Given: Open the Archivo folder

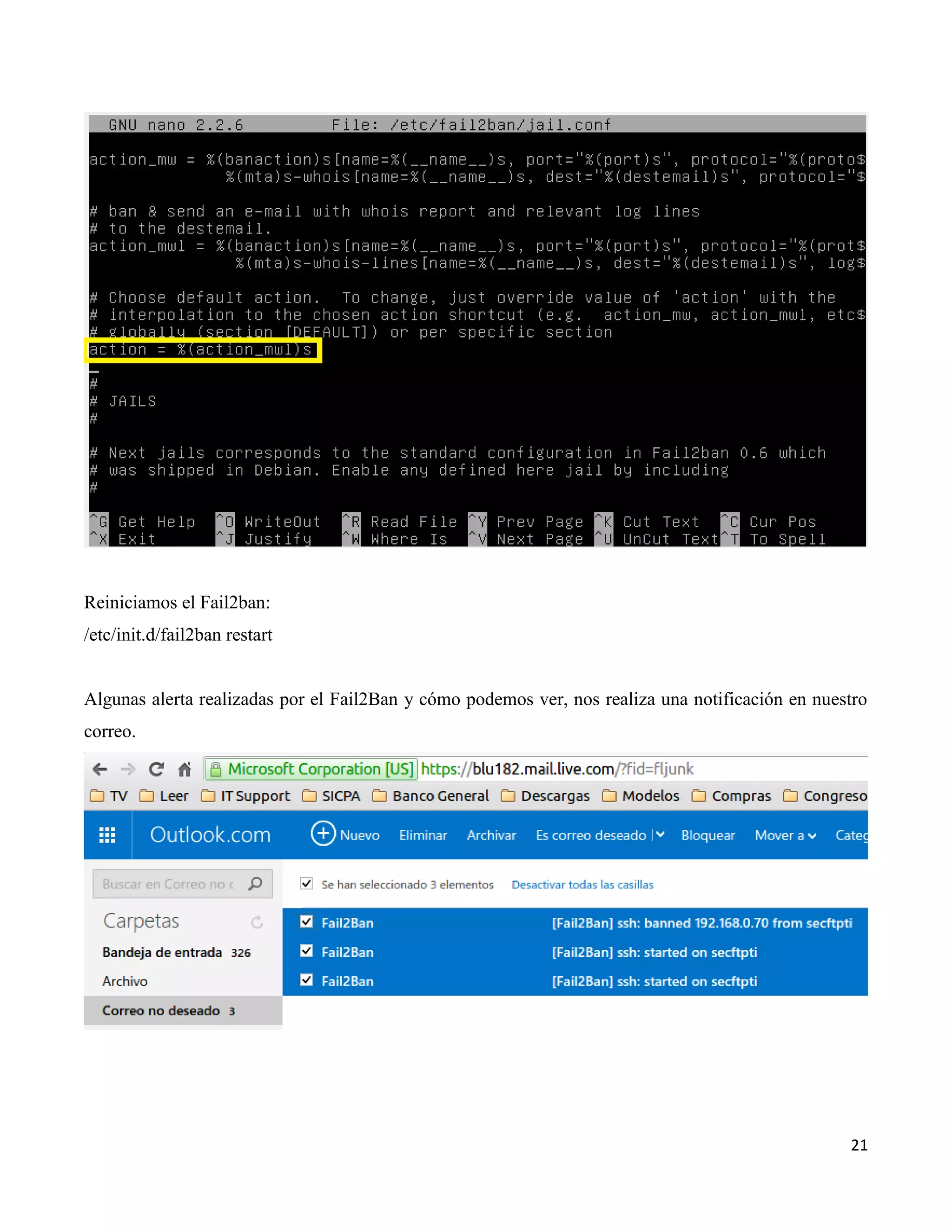Looking at the screenshot, I should (125, 981).
